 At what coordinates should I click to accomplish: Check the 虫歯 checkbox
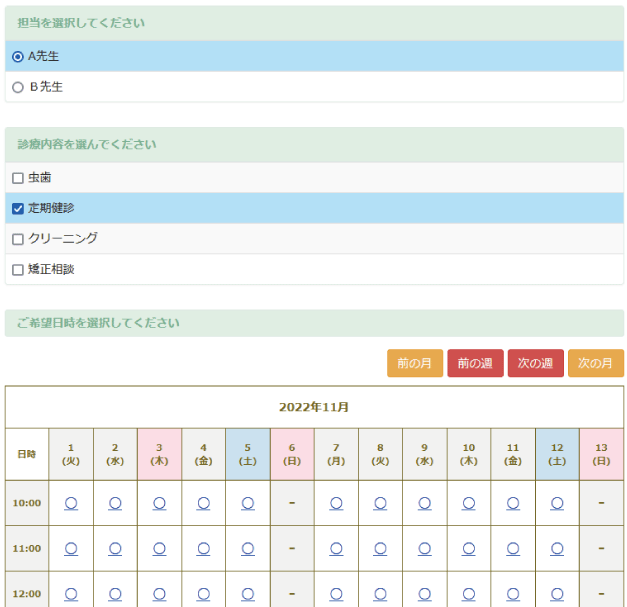pos(18,178)
